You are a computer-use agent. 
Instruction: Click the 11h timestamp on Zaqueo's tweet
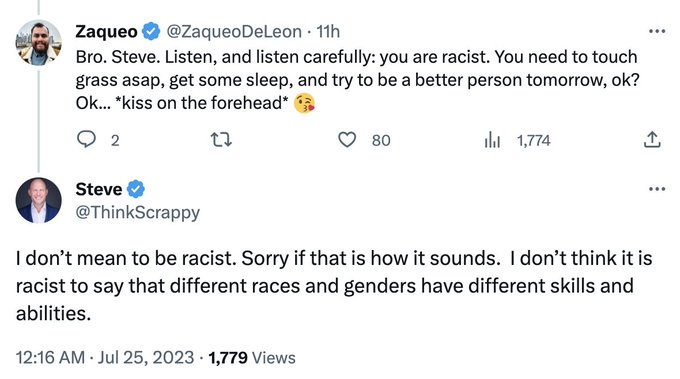point(328,31)
